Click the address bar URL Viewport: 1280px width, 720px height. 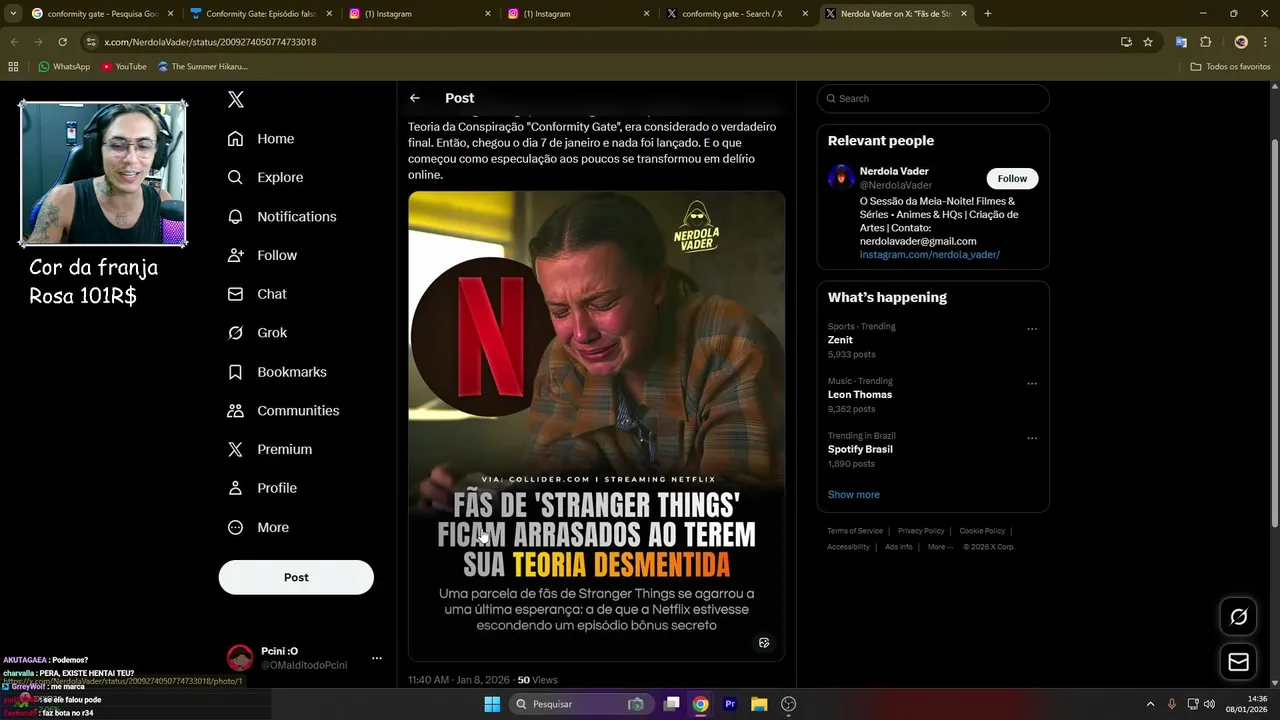coord(210,42)
